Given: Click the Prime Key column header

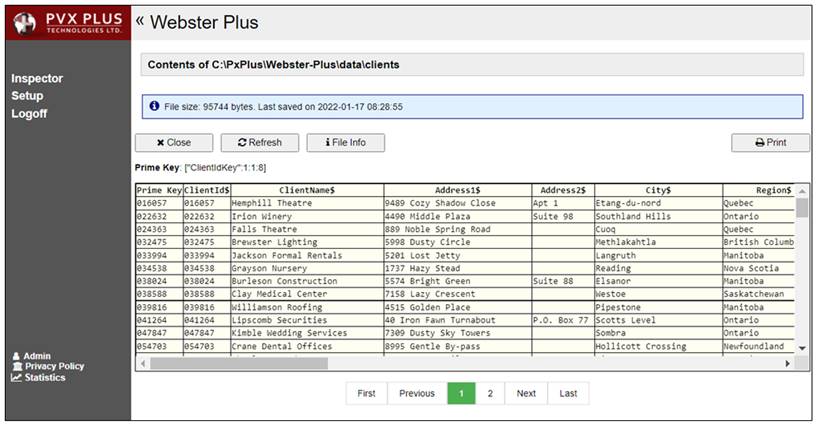Looking at the screenshot, I should (x=159, y=190).
